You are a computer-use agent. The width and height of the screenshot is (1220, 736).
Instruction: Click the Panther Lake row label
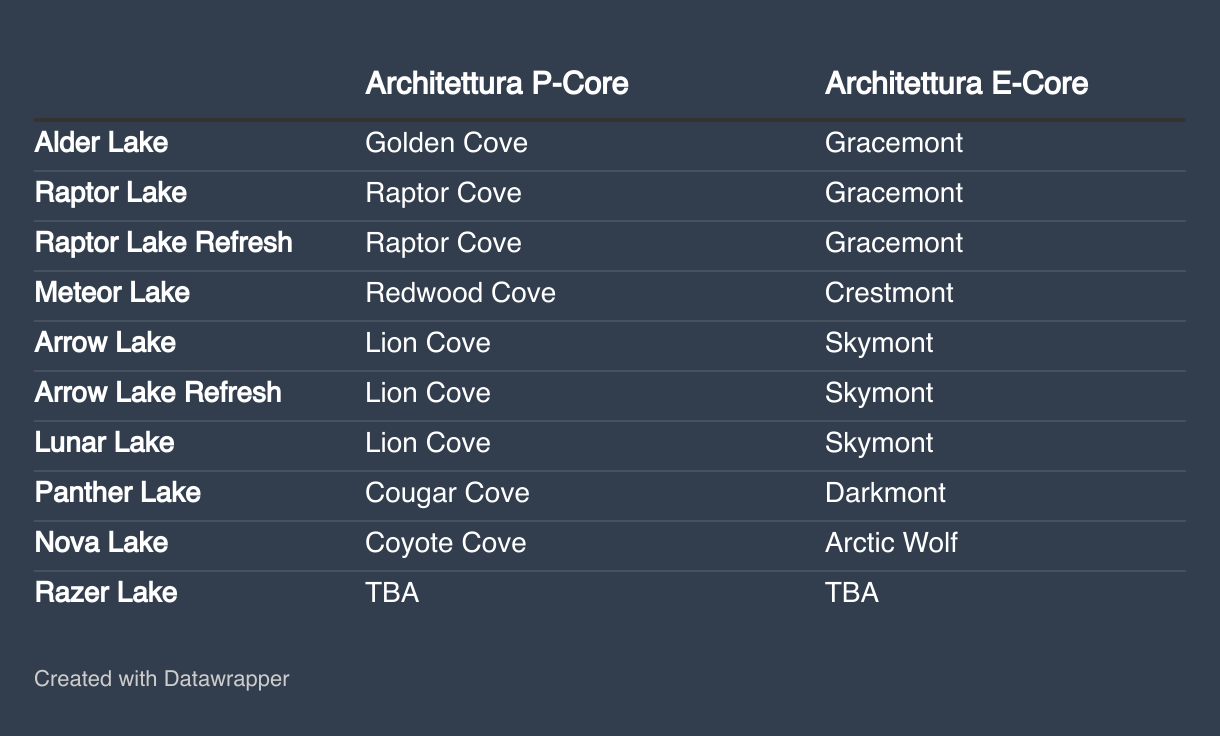click(x=118, y=493)
